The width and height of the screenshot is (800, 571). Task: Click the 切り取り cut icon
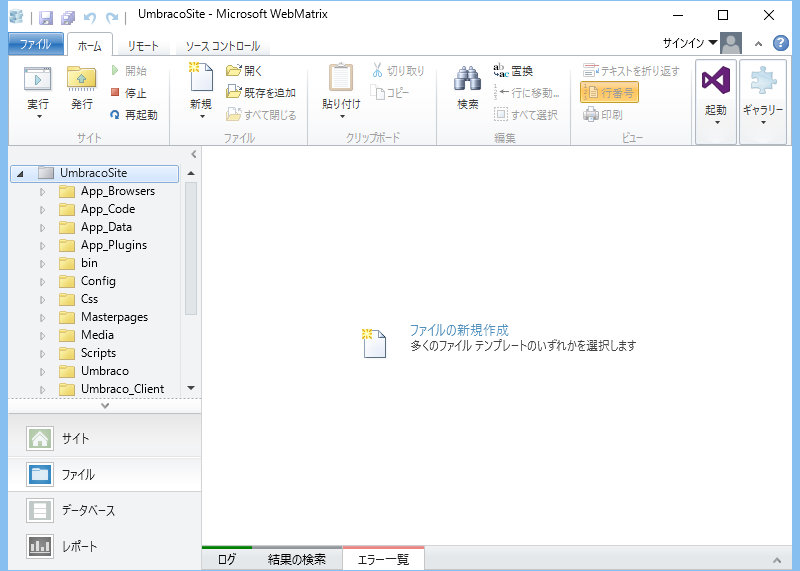tap(378, 70)
